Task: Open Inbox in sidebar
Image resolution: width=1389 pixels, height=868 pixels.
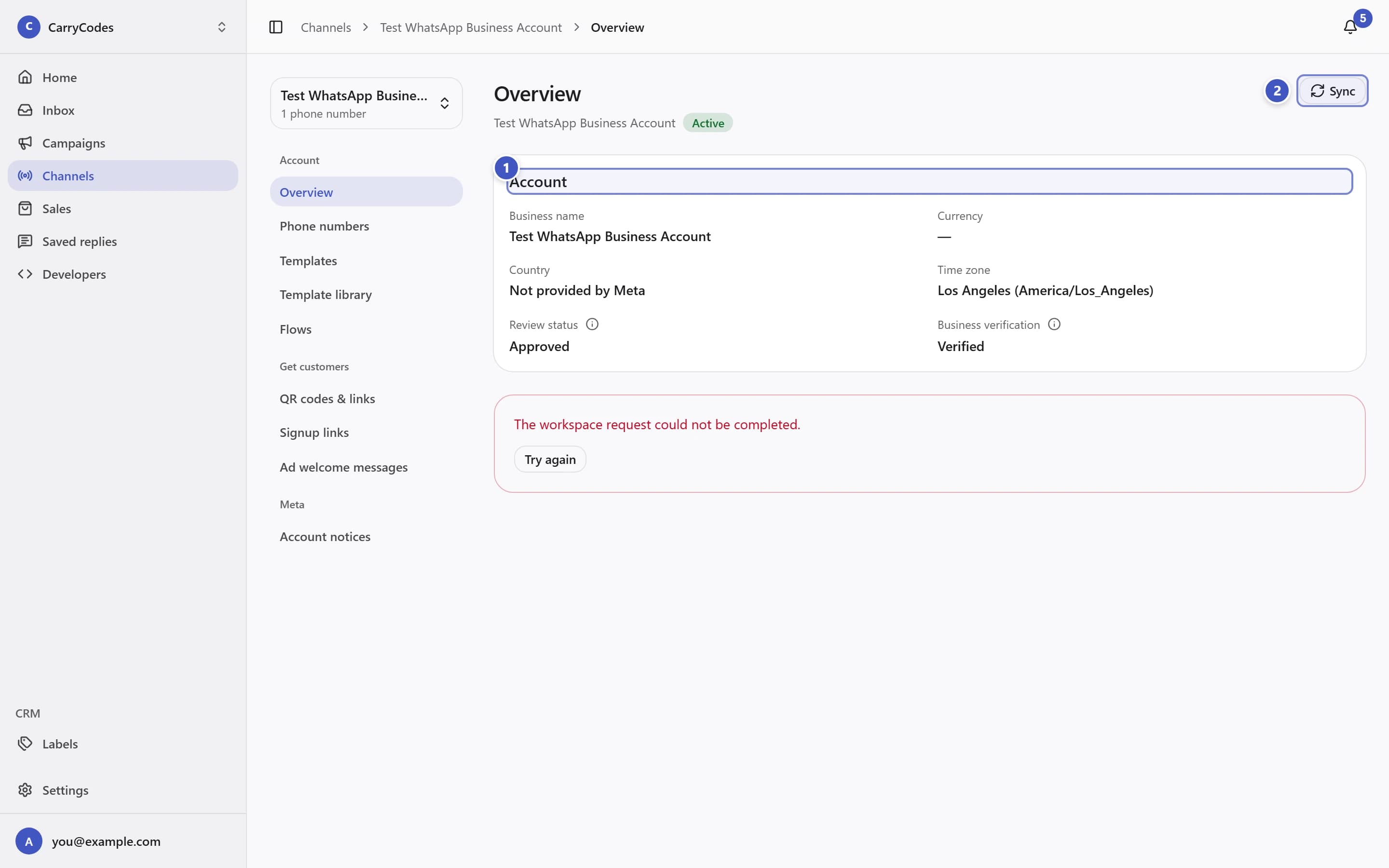Action: pyautogui.click(x=123, y=109)
